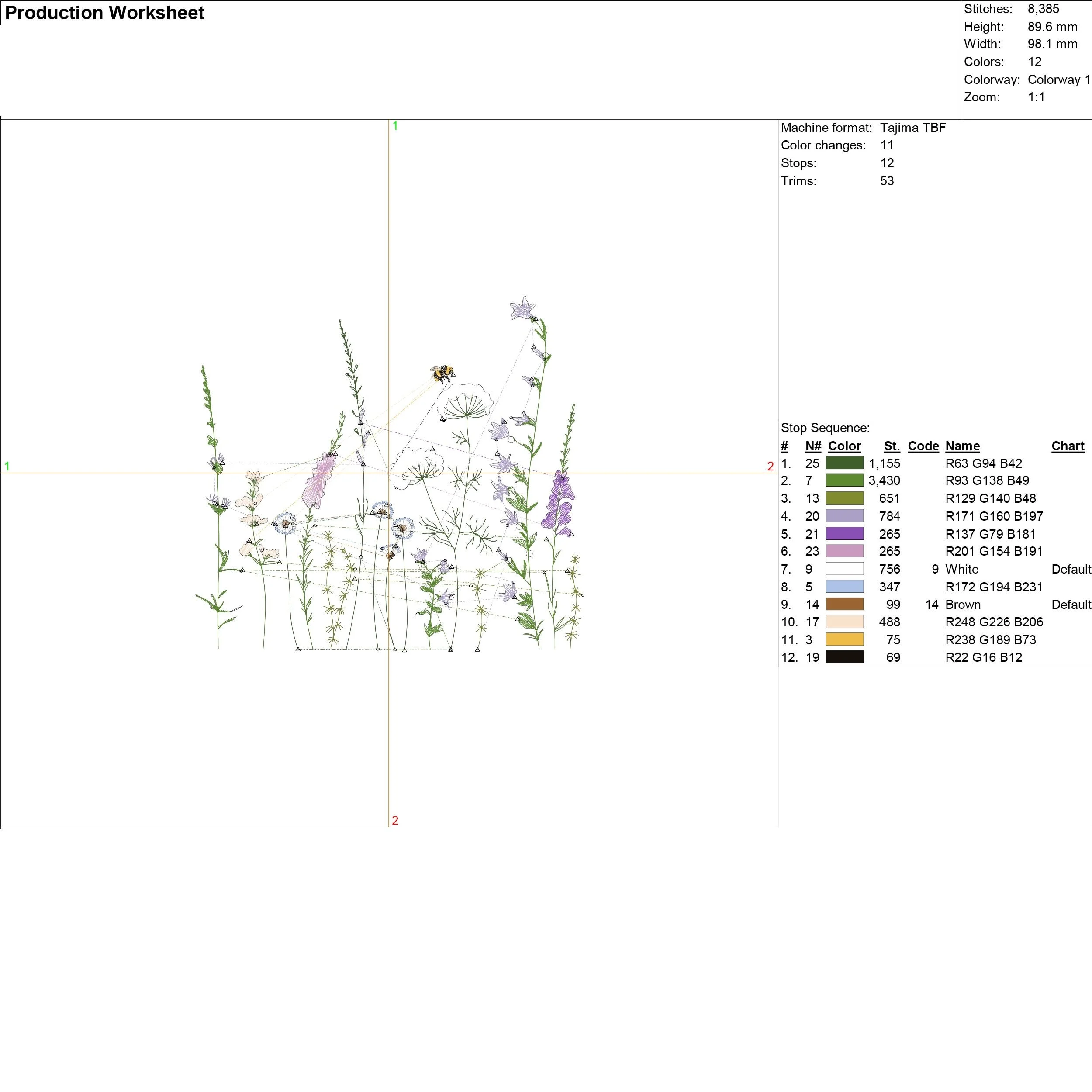Click the Stop Sequence heading
The height and width of the screenshot is (1092, 1092).
[825, 428]
